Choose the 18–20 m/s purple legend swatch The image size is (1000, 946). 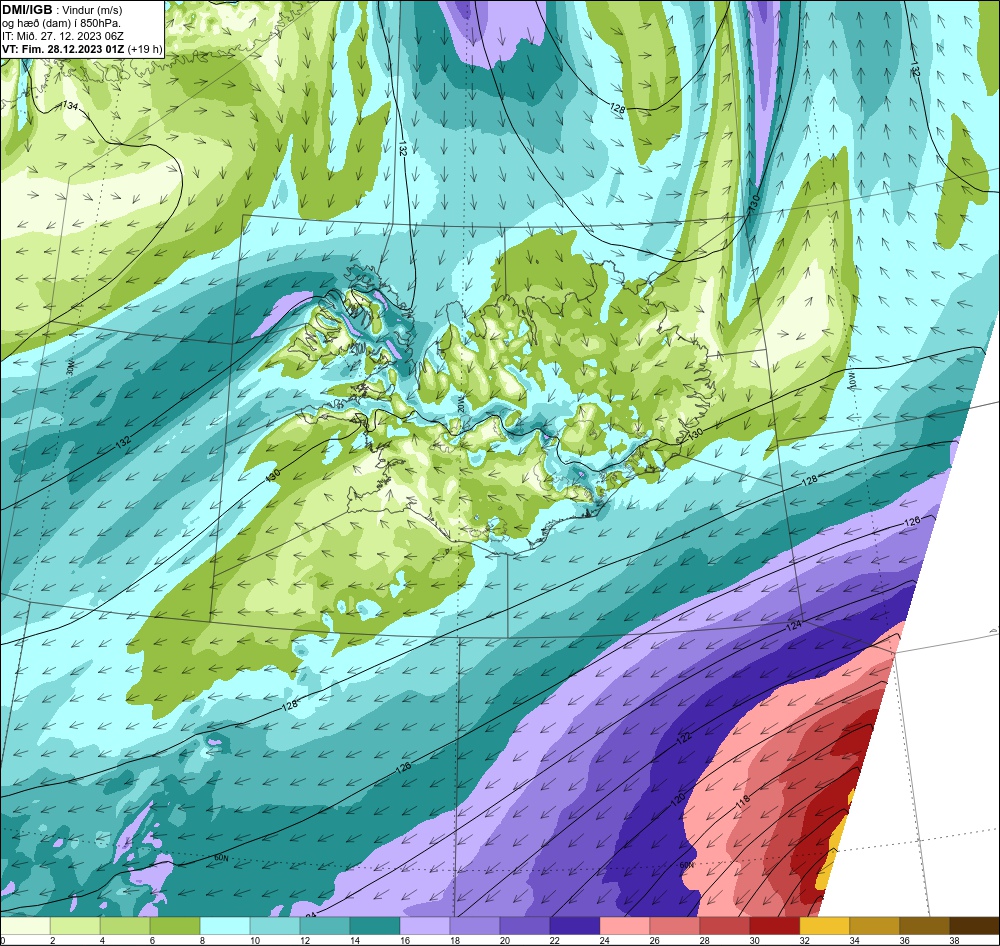pos(475,926)
